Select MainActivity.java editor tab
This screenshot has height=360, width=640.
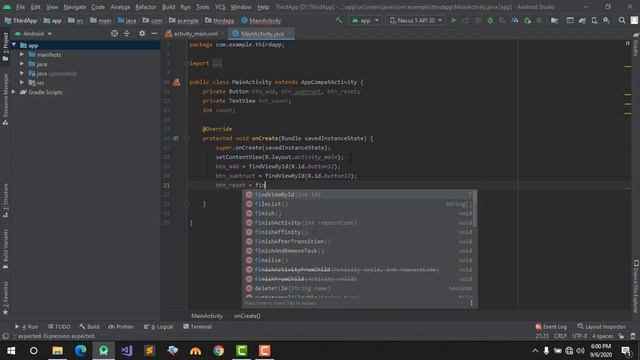(x=262, y=33)
